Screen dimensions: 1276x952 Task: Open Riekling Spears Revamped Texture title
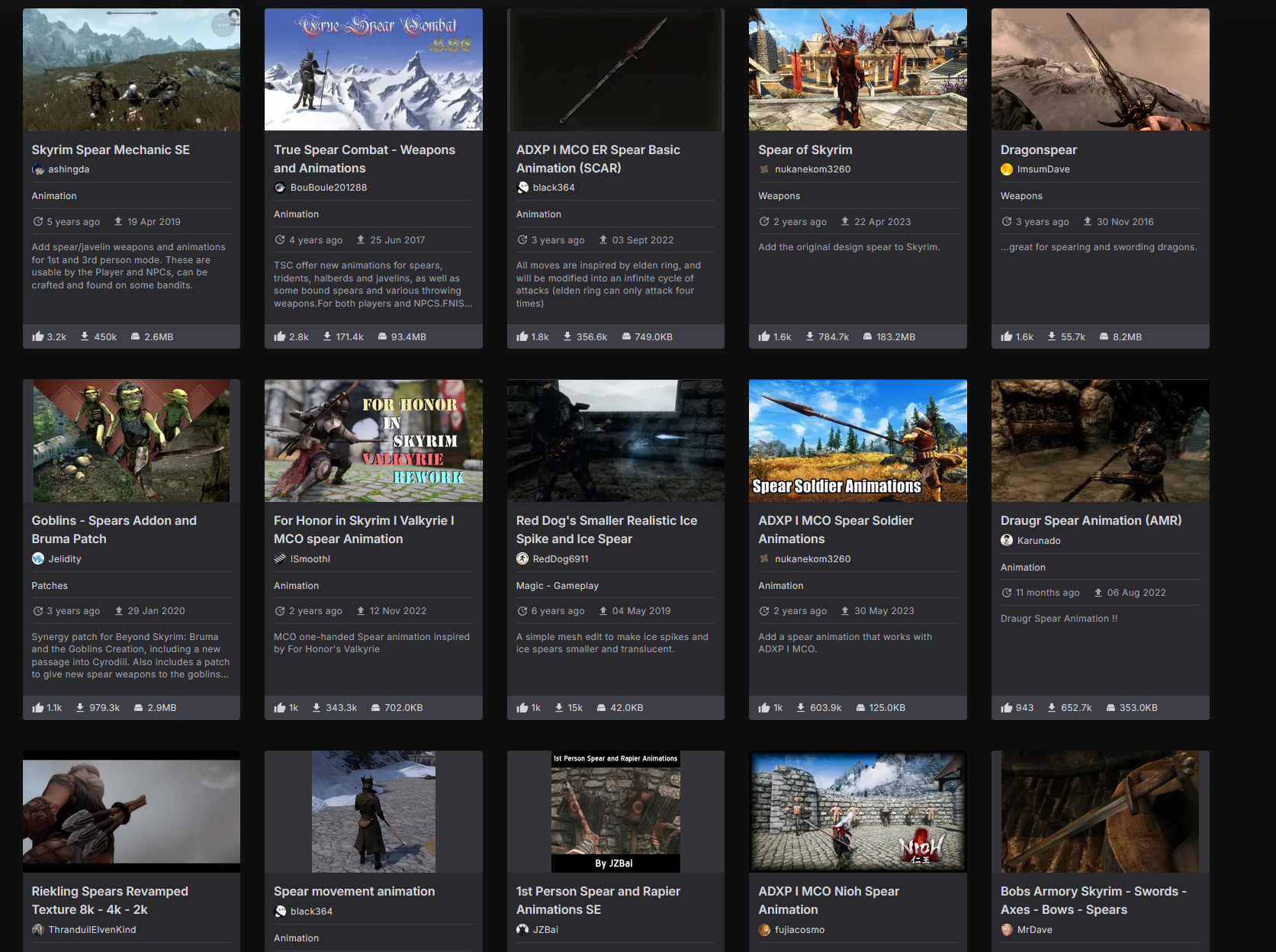pos(110,901)
